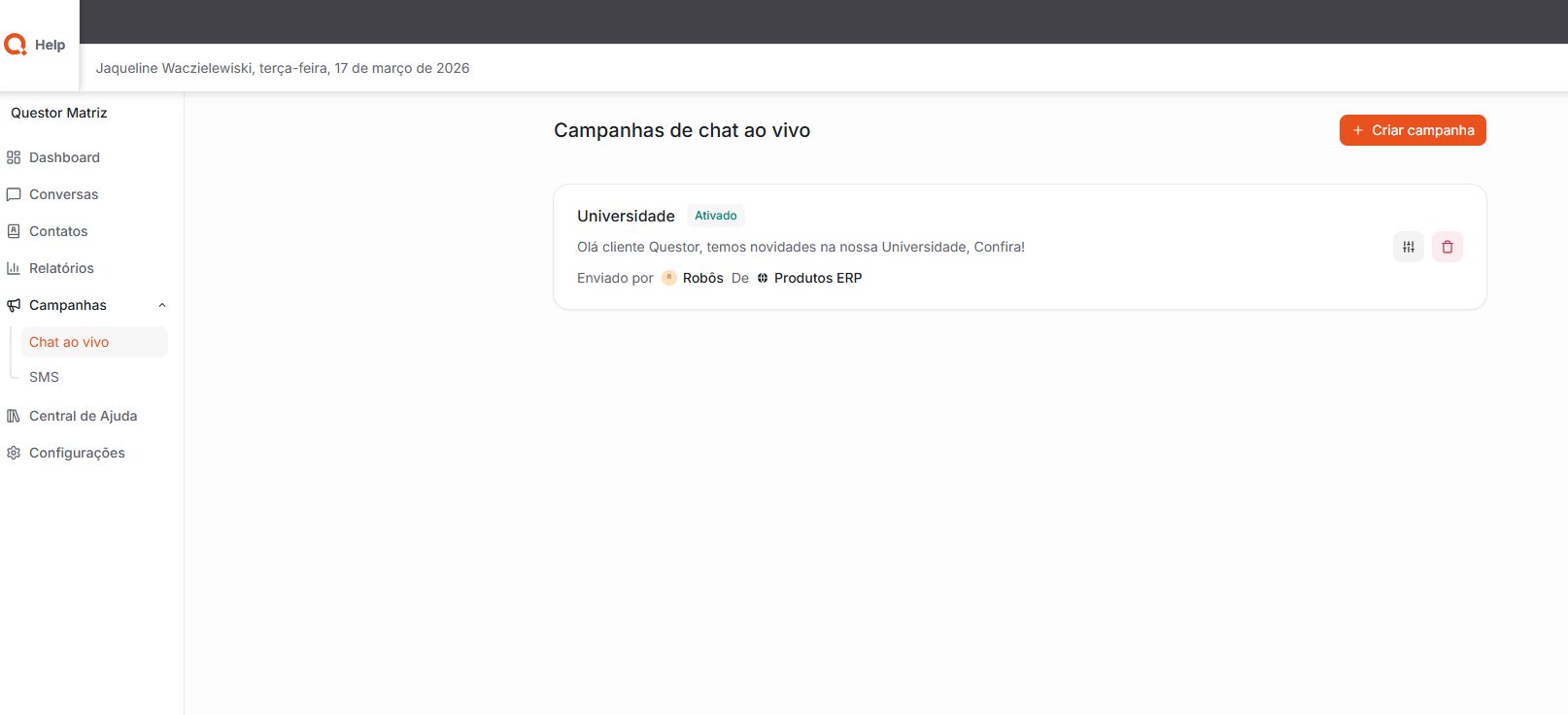Screen dimensions: 1568x715
Task: Open settings sliders for Universidade campaign
Action: 1408,247
